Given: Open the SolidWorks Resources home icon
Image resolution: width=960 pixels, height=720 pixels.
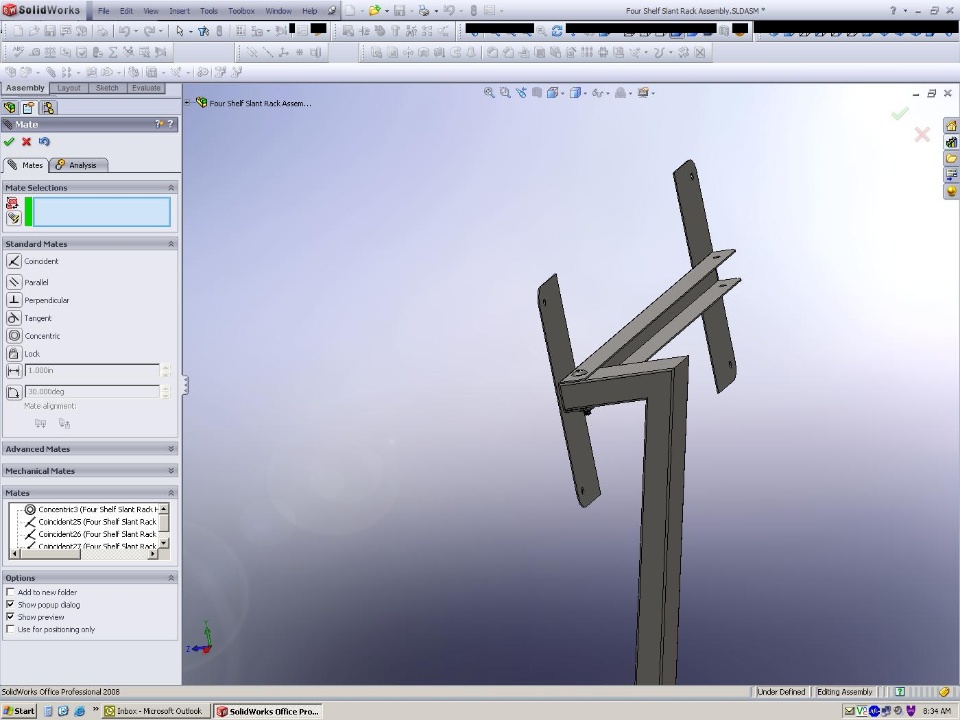Looking at the screenshot, I should click(x=951, y=126).
